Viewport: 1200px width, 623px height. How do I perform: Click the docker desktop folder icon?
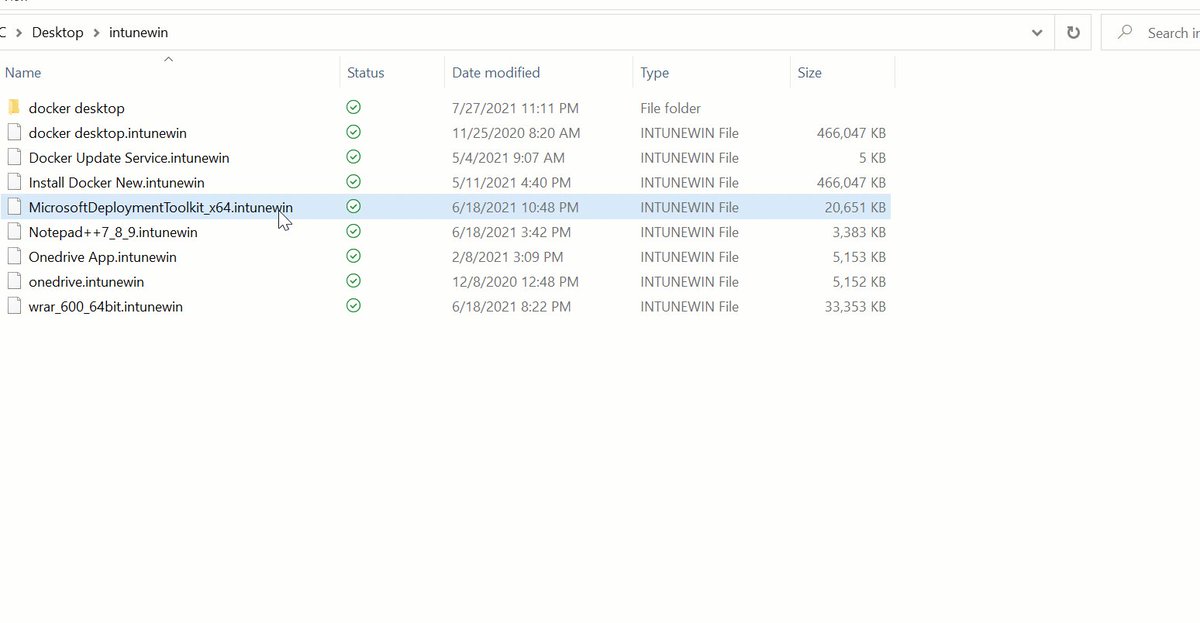pyautogui.click(x=14, y=107)
